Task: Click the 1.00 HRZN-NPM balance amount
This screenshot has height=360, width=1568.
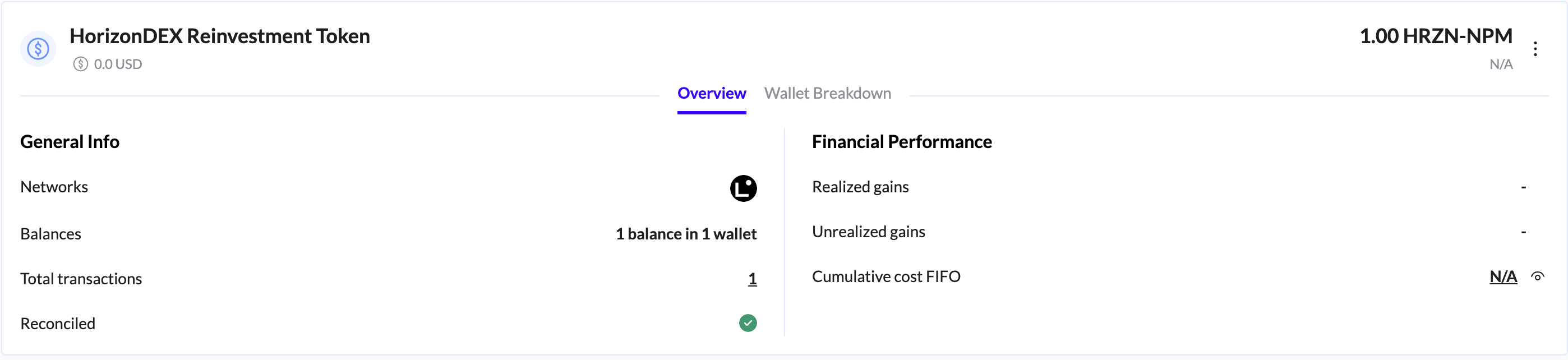Action: coord(1435,36)
